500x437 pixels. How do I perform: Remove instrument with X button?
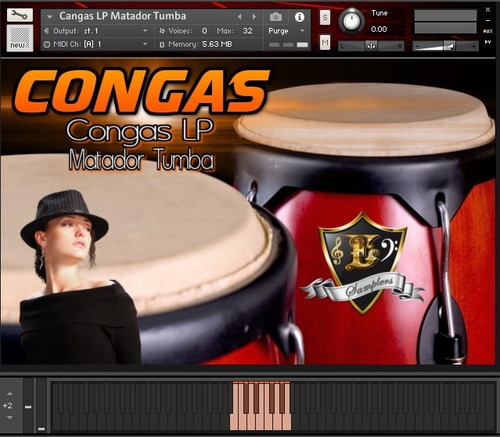tap(488, 10)
